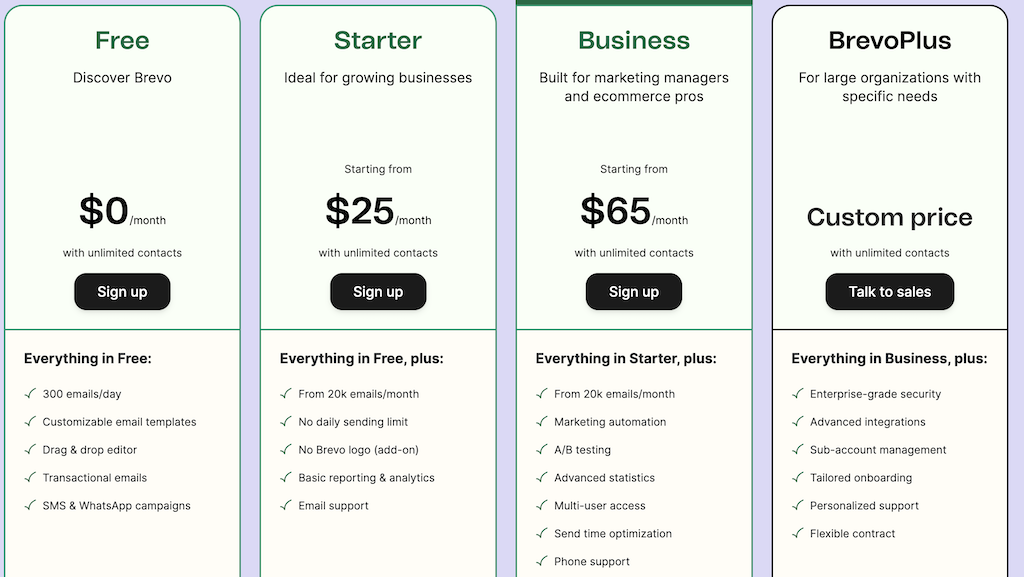Screen dimensions: 1024x577
Task: Click the checkmark next to SMS & WhatsApp campaigns
Action: click(29, 506)
